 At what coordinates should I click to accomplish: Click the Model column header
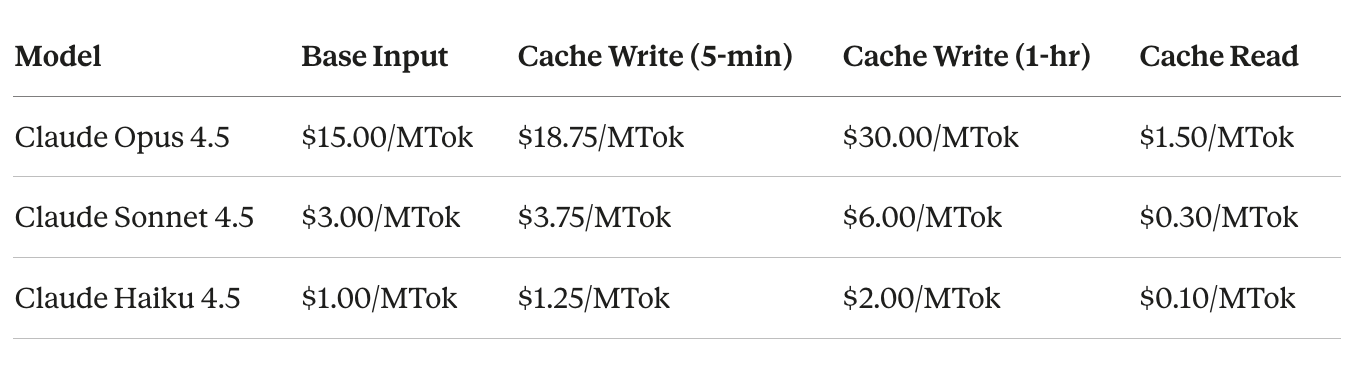pyautogui.click(x=58, y=57)
